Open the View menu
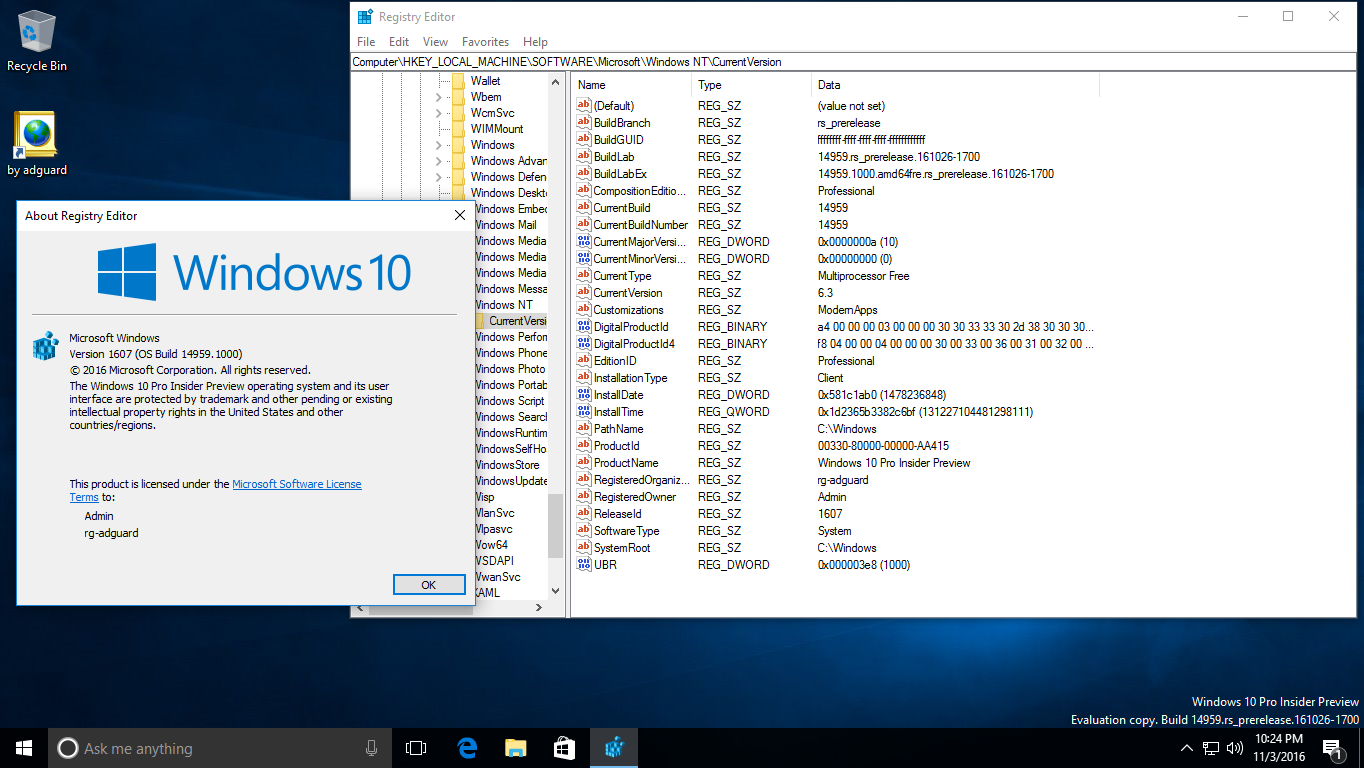Image resolution: width=1364 pixels, height=768 pixels. click(x=435, y=42)
